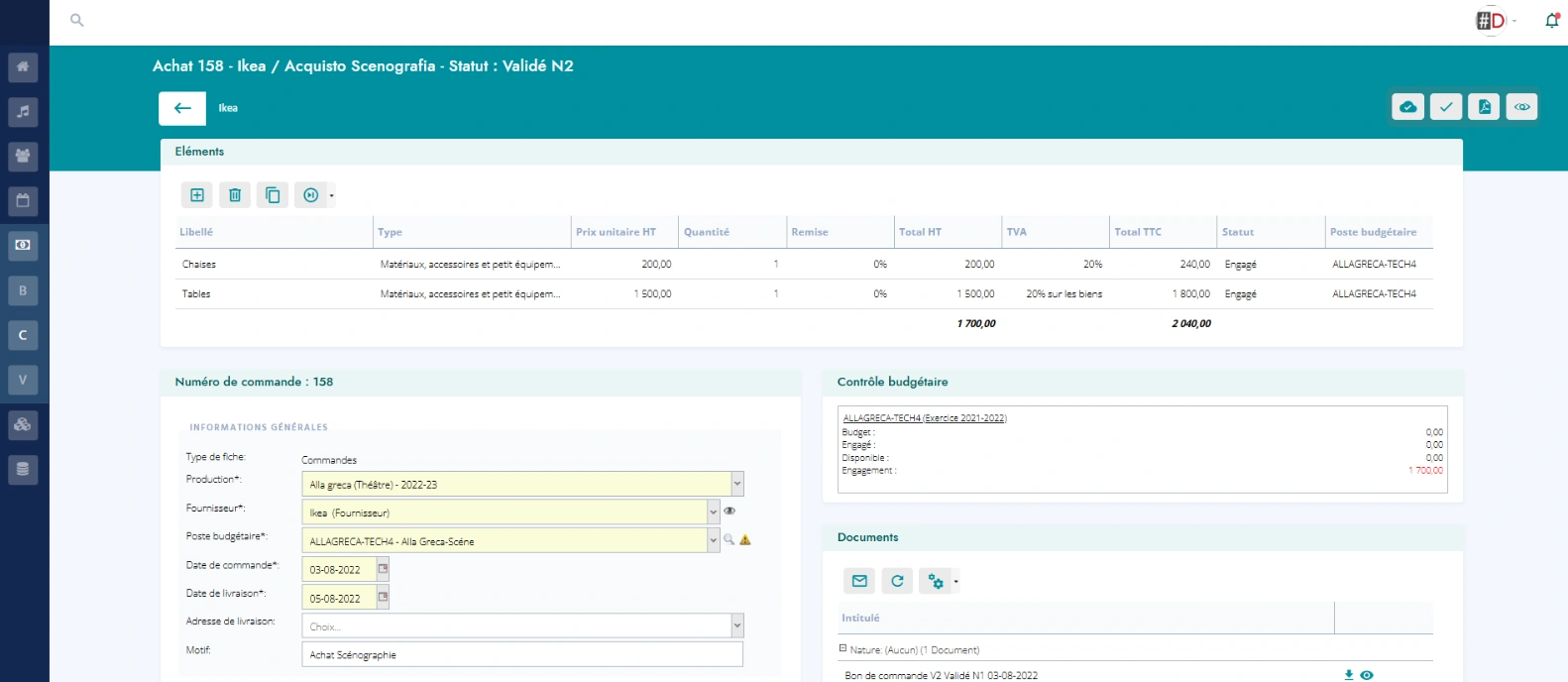This screenshot has width=1568, height=682.
Task: Click the add element plus icon
Action: pos(197,195)
